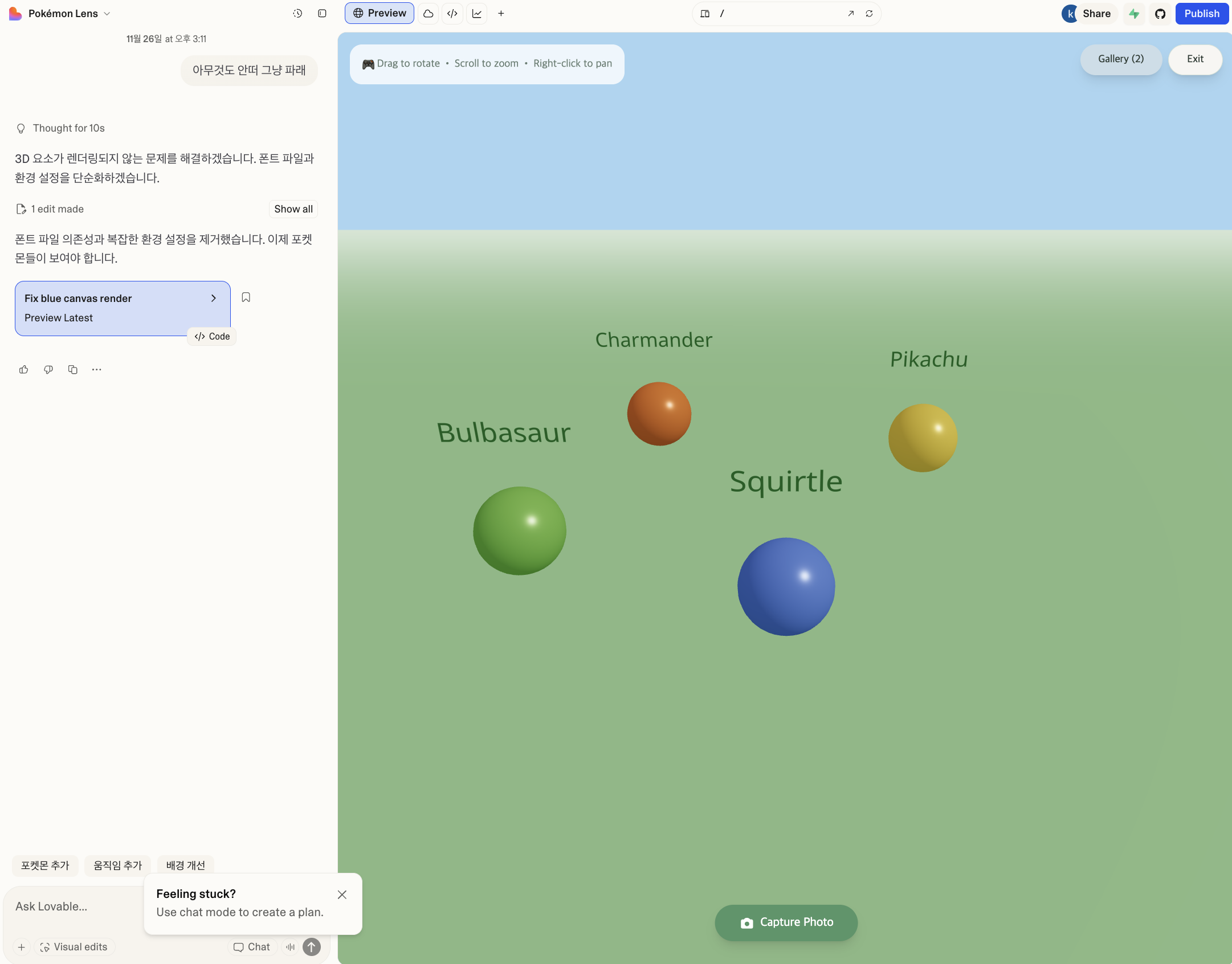This screenshot has width=1232, height=964.
Task: Bookmark the Fix blue canvas render edit
Action: pos(246,297)
